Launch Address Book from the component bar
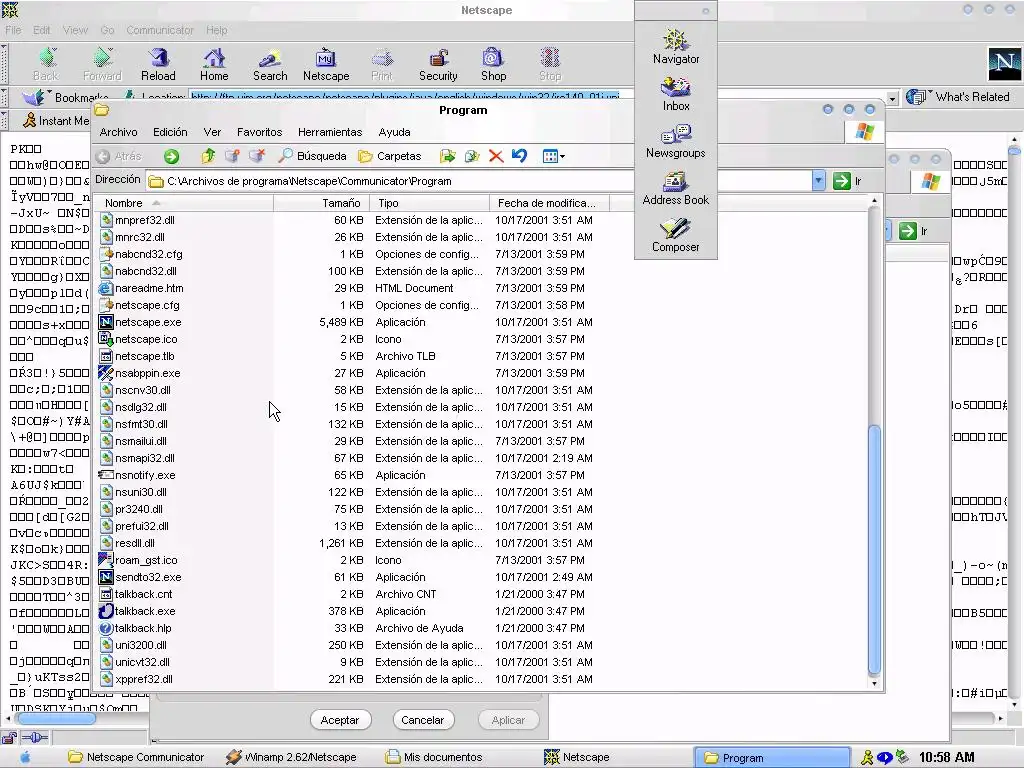1024x768 pixels. [x=675, y=189]
